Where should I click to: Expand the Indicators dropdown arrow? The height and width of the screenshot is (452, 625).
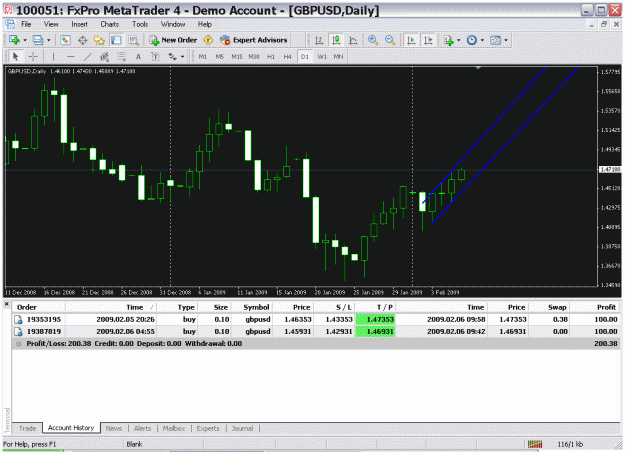(x=458, y=40)
